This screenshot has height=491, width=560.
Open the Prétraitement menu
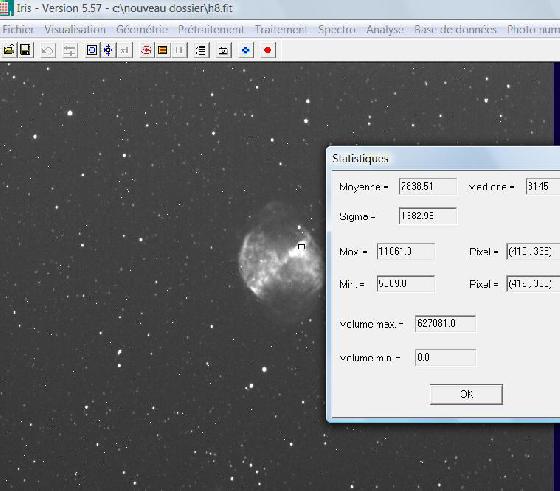click(x=211, y=30)
